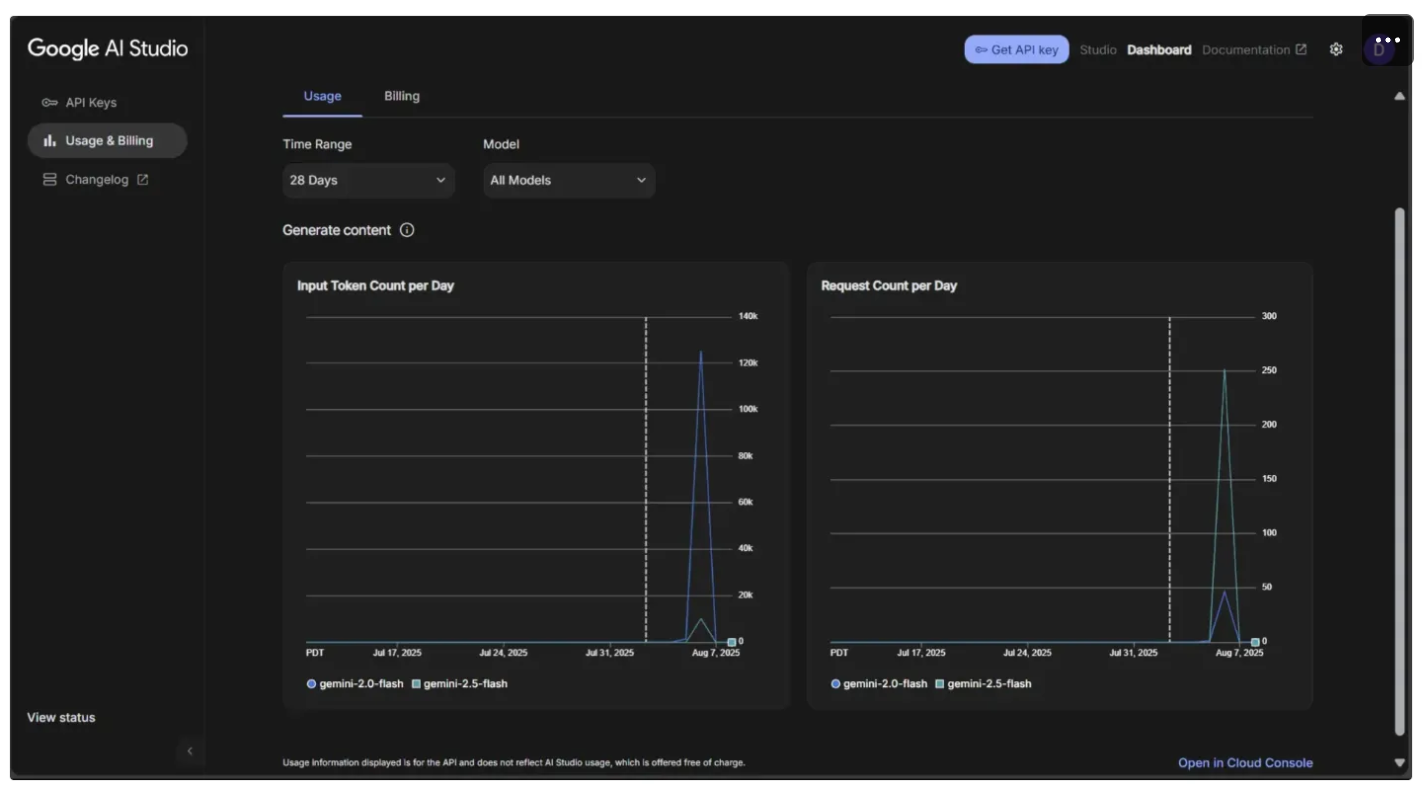Viewport: 1426px width, 788px height.
Task: Open settings with the gear icon
Action: point(1336,50)
